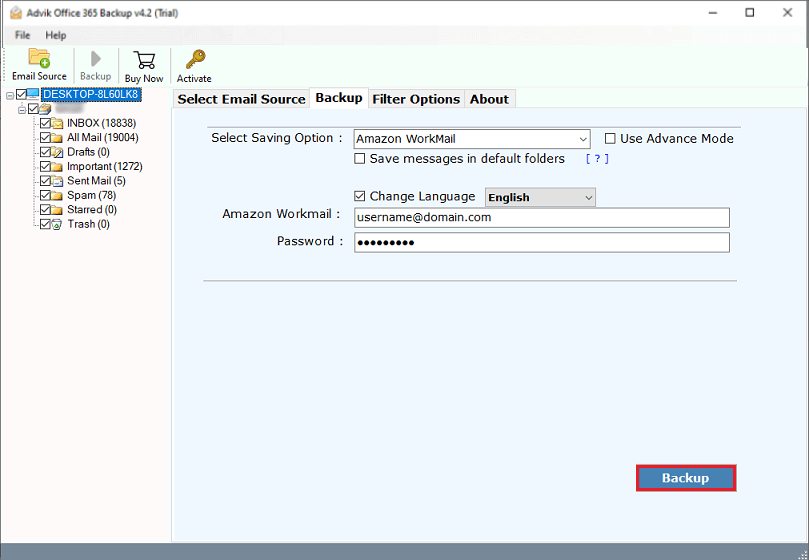This screenshot has width=809, height=560.
Task: Click the Drafts folder icon
Action: coord(57,152)
